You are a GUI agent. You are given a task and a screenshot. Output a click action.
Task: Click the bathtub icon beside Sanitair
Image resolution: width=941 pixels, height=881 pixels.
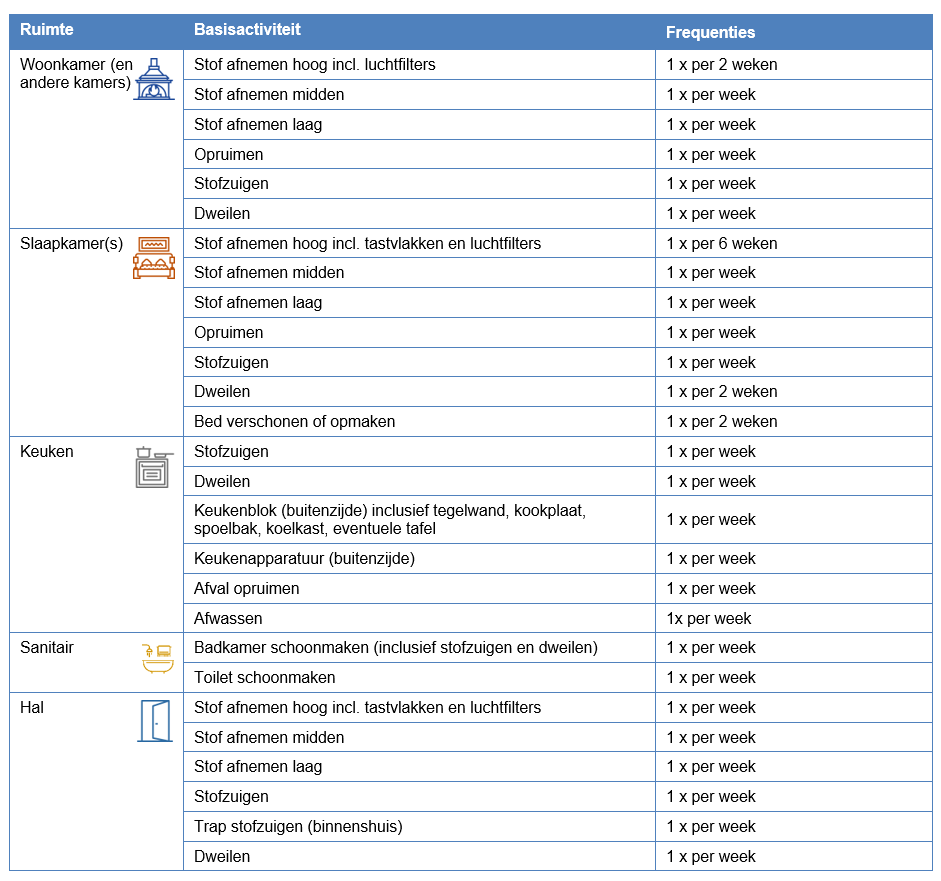point(158,658)
